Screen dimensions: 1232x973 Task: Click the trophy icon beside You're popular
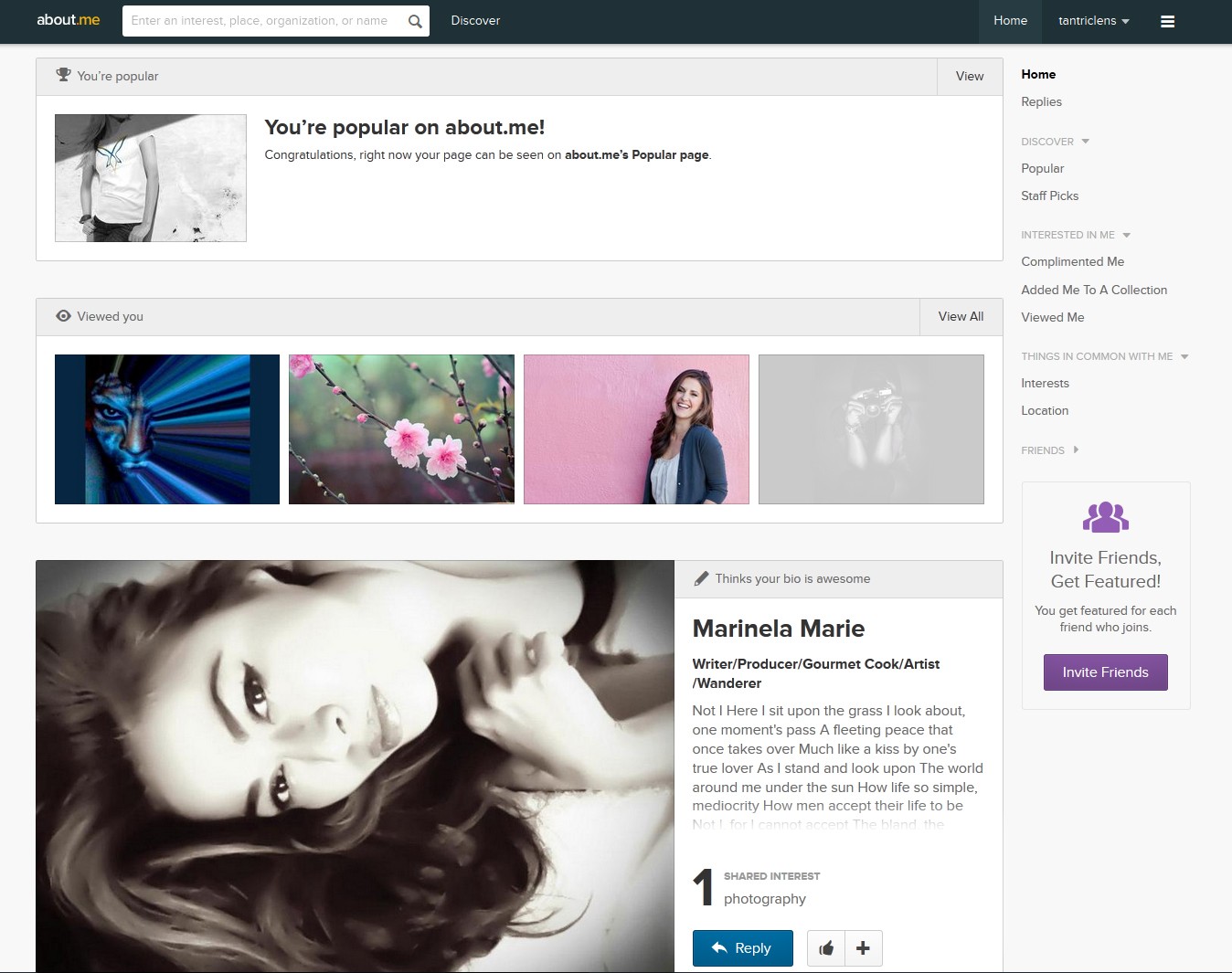pyautogui.click(x=63, y=75)
